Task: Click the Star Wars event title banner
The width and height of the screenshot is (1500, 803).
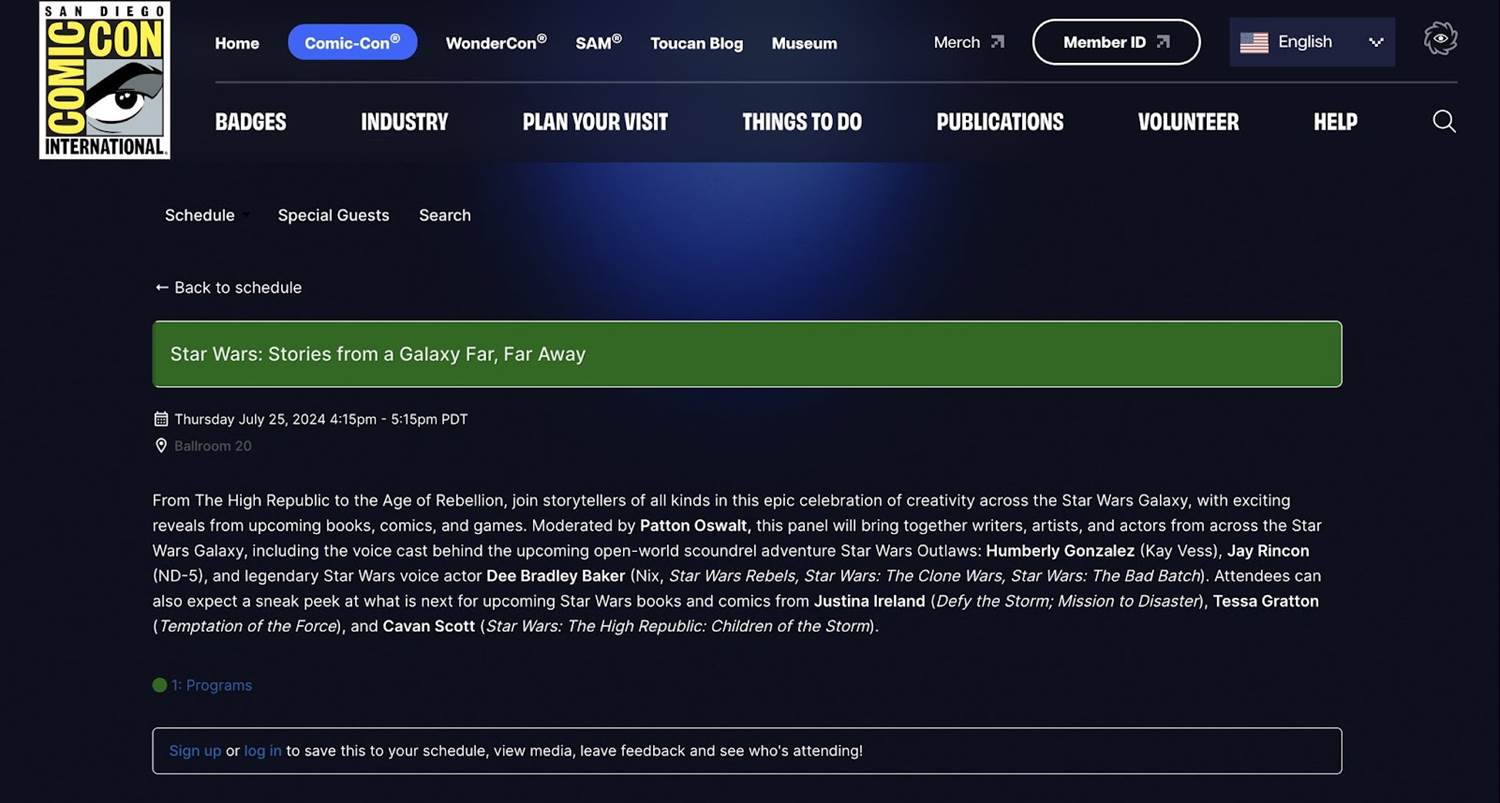Action: click(746, 354)
